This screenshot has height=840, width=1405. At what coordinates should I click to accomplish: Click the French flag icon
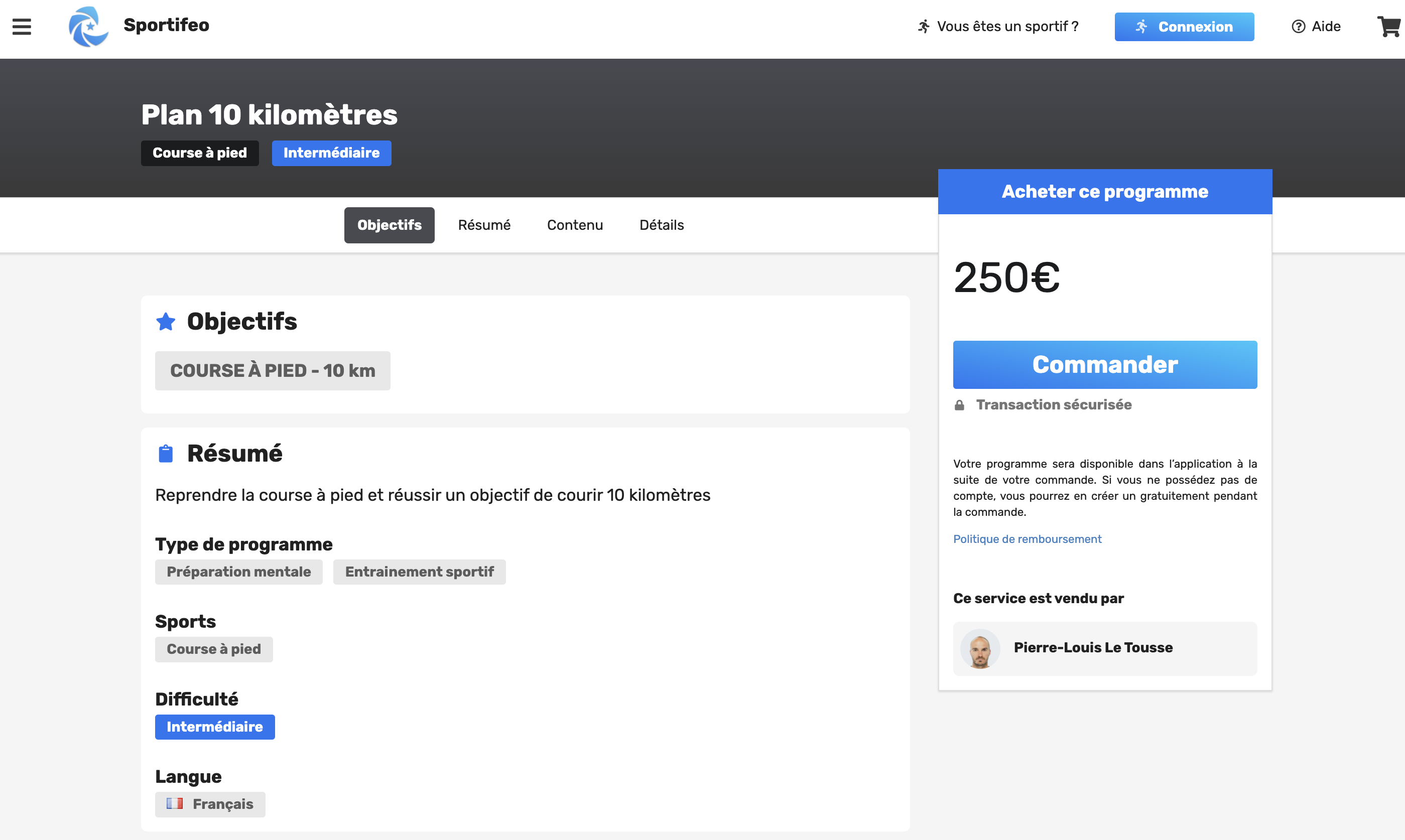click(x=174, y=804)
